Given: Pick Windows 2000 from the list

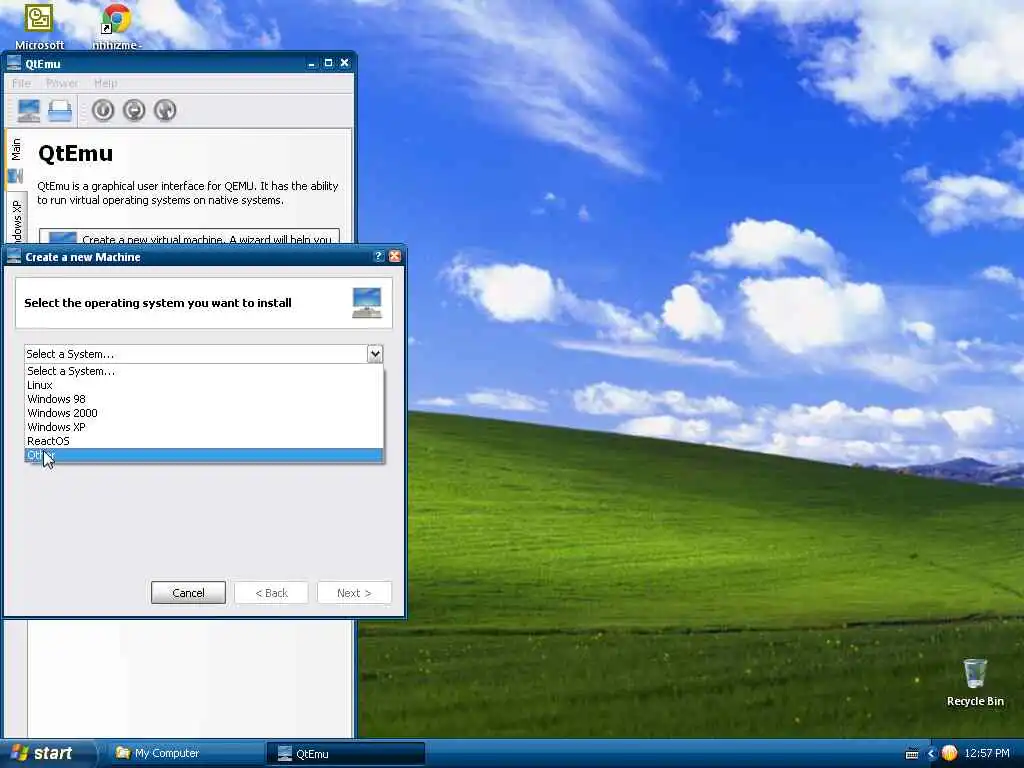Looking at the screenshot, I should pyautogui.click(x=204, y=413).
